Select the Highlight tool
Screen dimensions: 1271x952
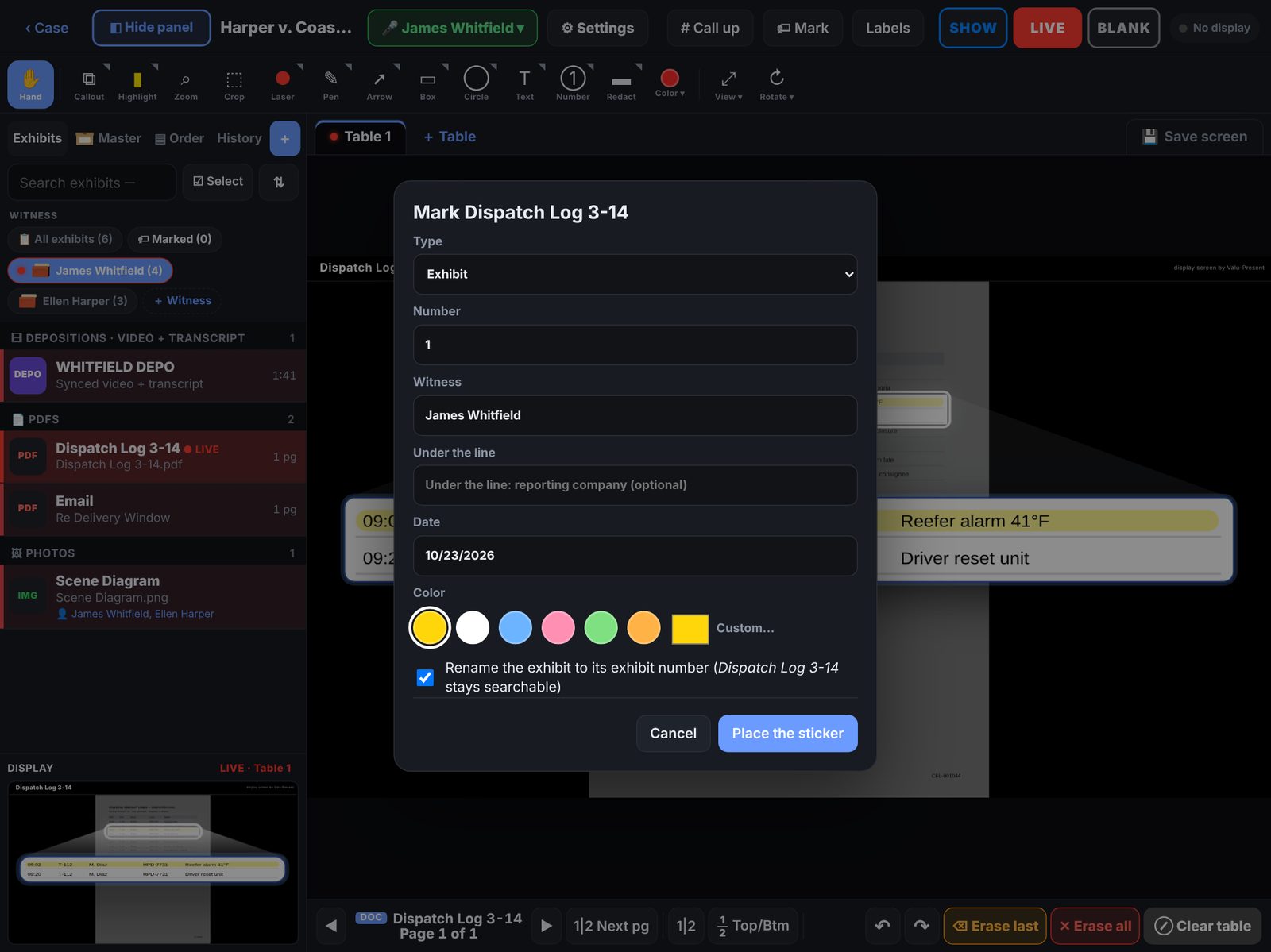click(x=137, y=84)
